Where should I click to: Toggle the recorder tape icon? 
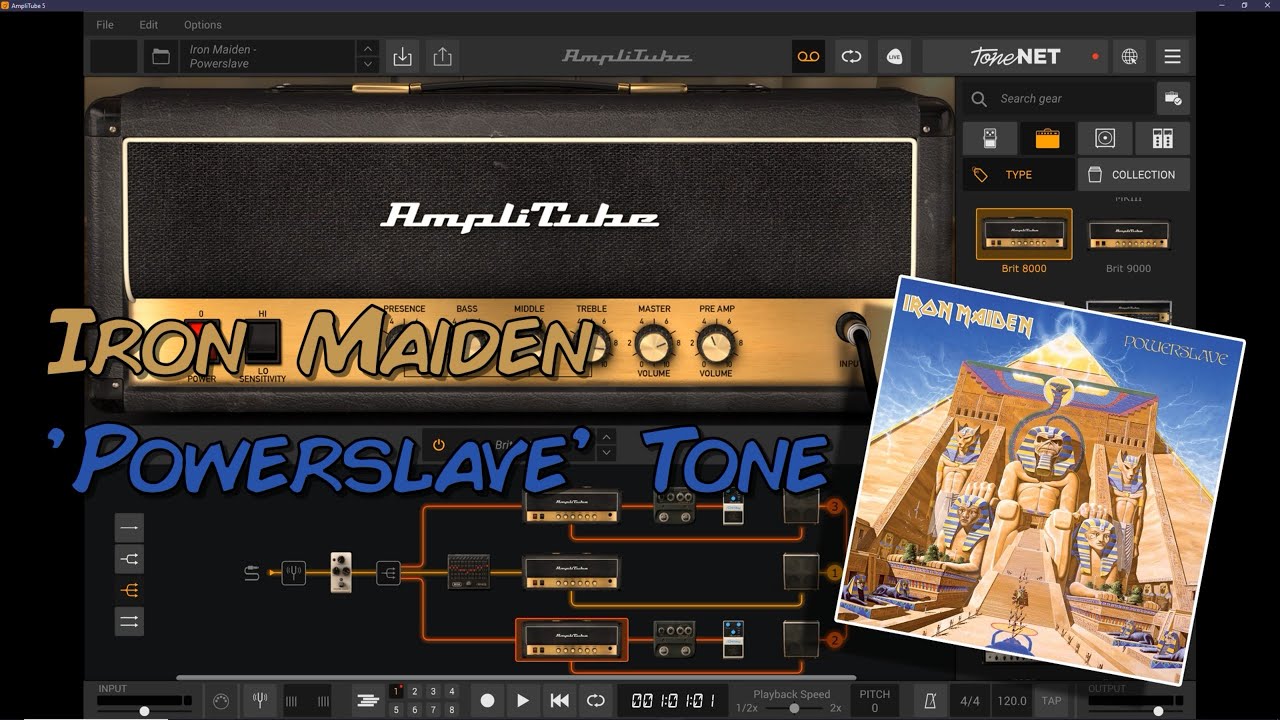point(808,57)
